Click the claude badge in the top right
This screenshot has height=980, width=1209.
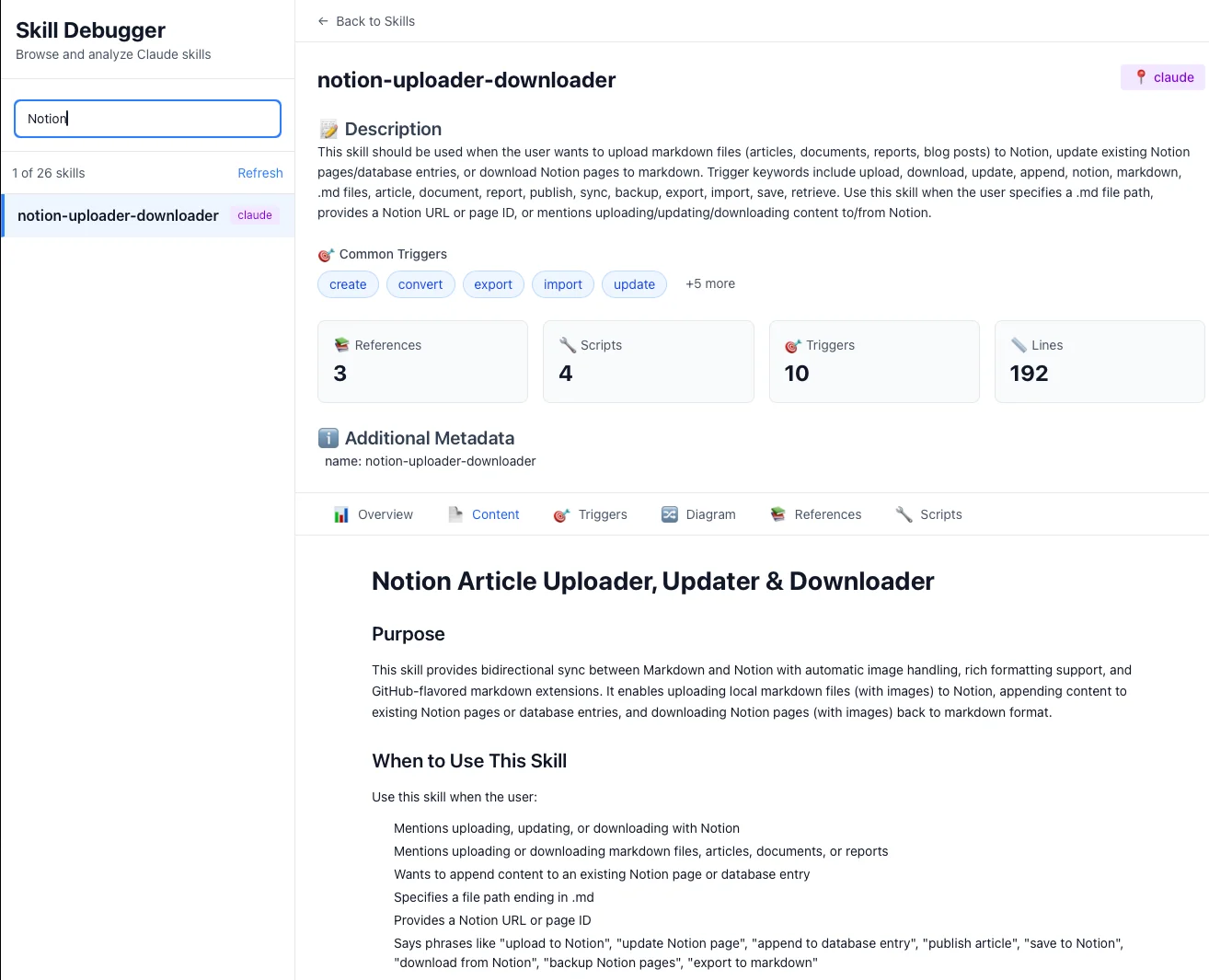[1162, 77]
